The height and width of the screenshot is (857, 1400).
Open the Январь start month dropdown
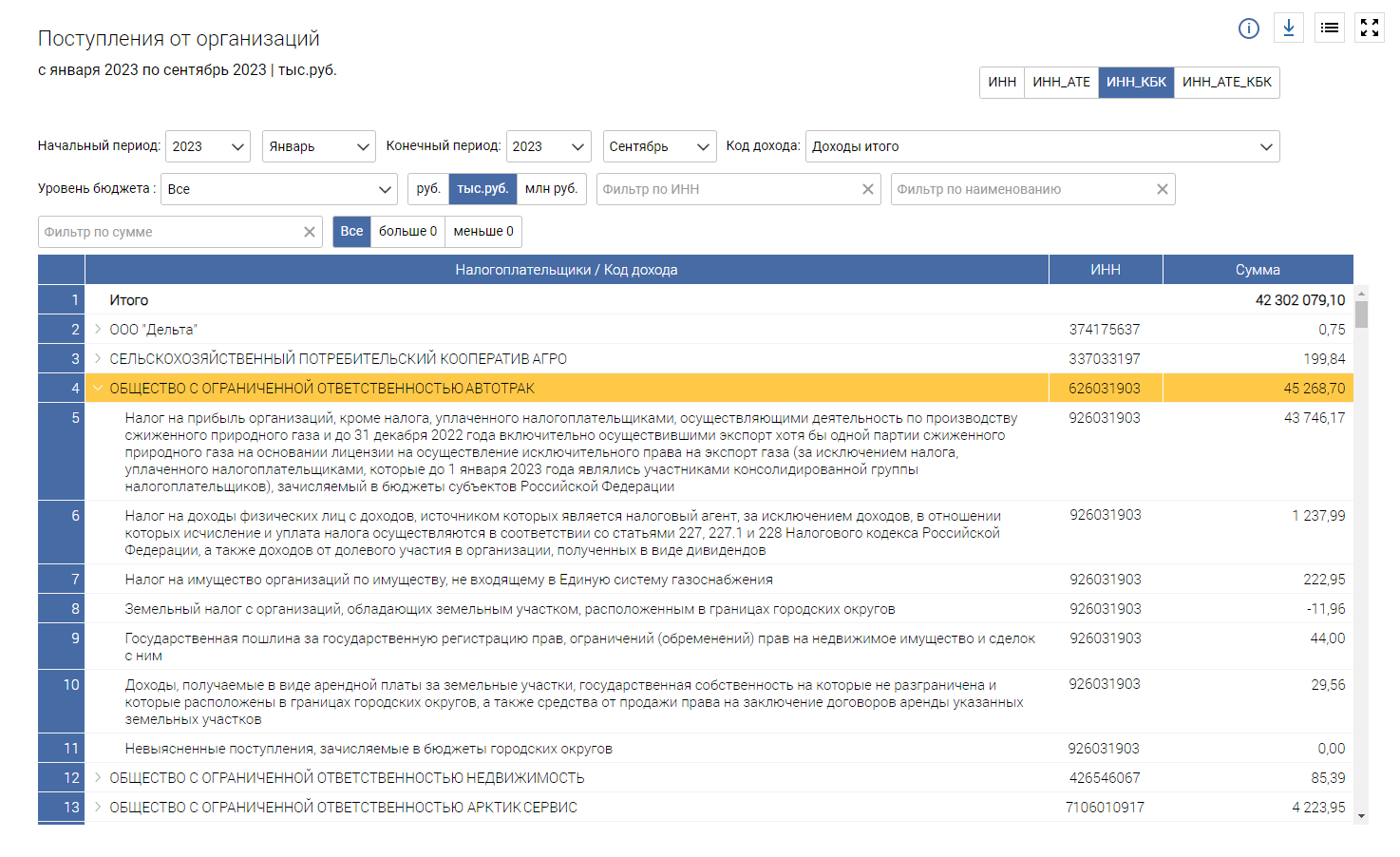(318, 146)
